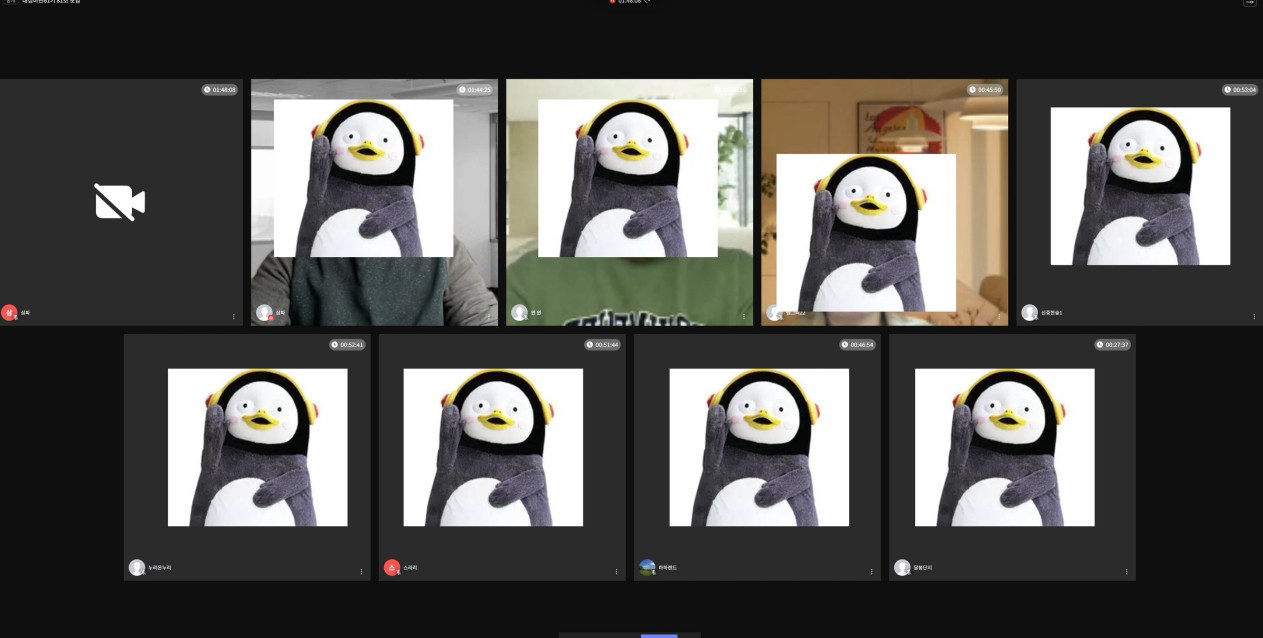The image size is (1263, 638).
Task: Open the three-dot menu on the 00:53:04 tile
Action: point(1254,316)
